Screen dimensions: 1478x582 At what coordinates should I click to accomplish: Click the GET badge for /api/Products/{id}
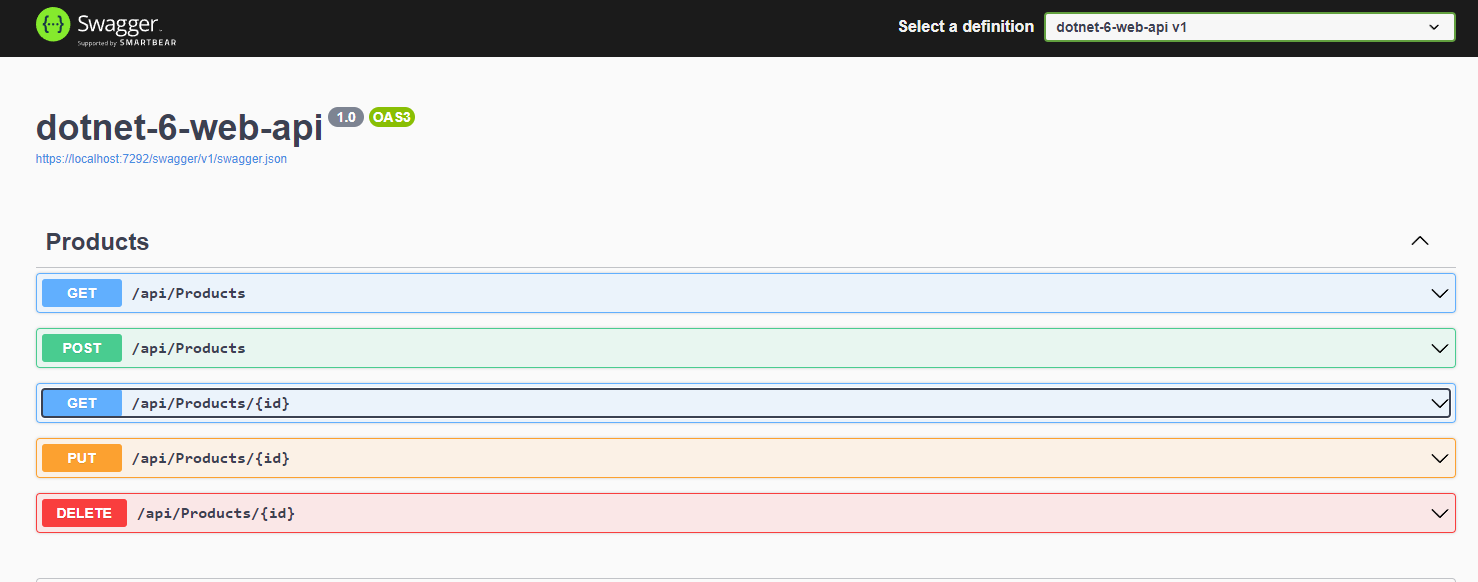(82, 403)
